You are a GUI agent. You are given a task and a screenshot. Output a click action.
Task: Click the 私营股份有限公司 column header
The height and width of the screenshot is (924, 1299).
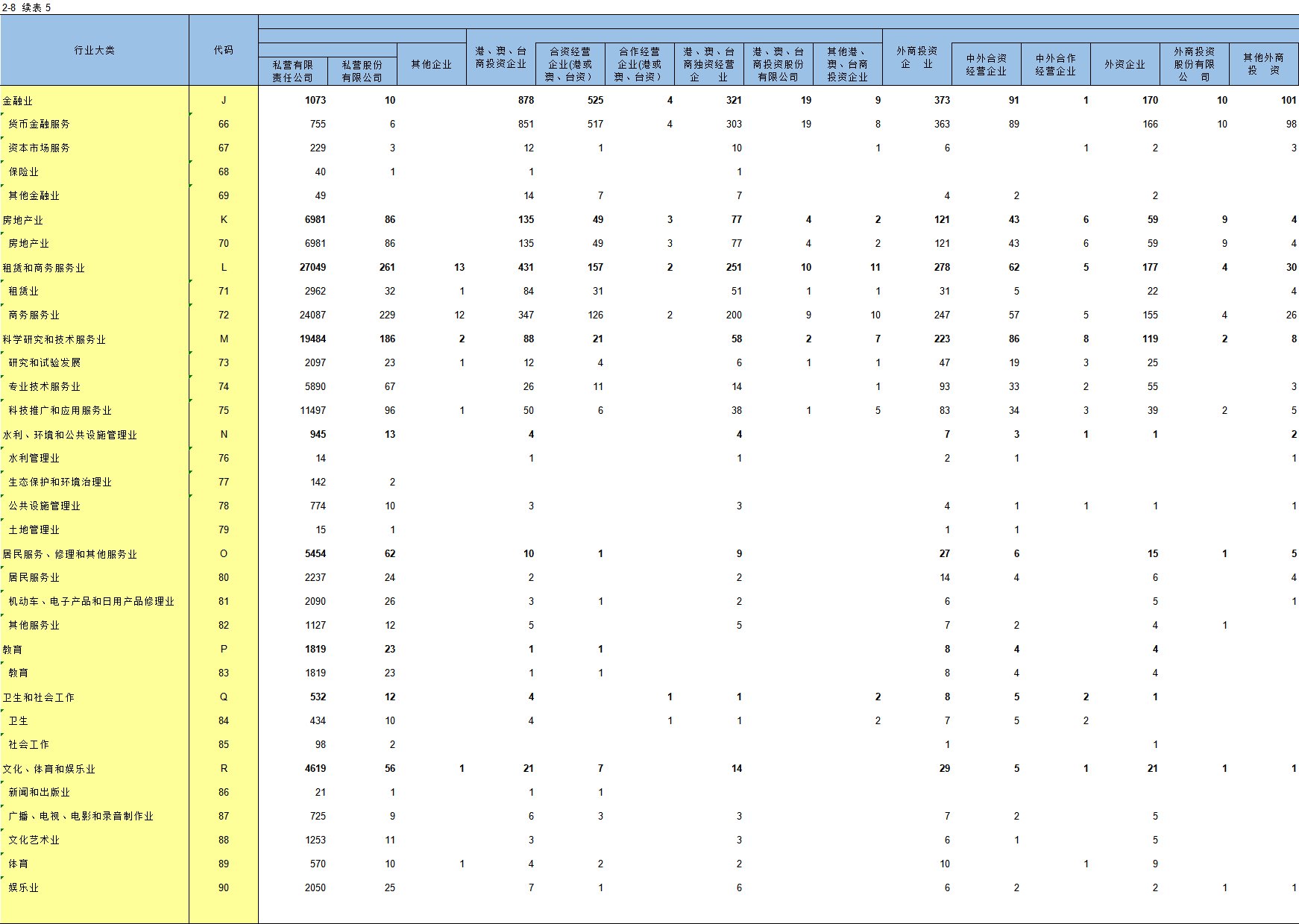pos(362,71)
